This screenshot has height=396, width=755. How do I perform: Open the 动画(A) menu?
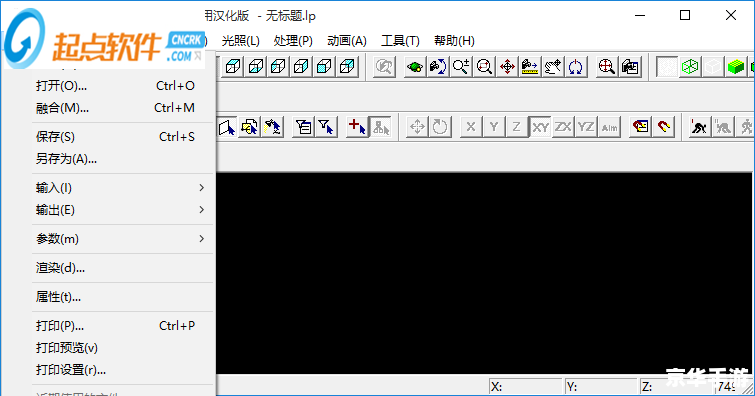point(347,41)
